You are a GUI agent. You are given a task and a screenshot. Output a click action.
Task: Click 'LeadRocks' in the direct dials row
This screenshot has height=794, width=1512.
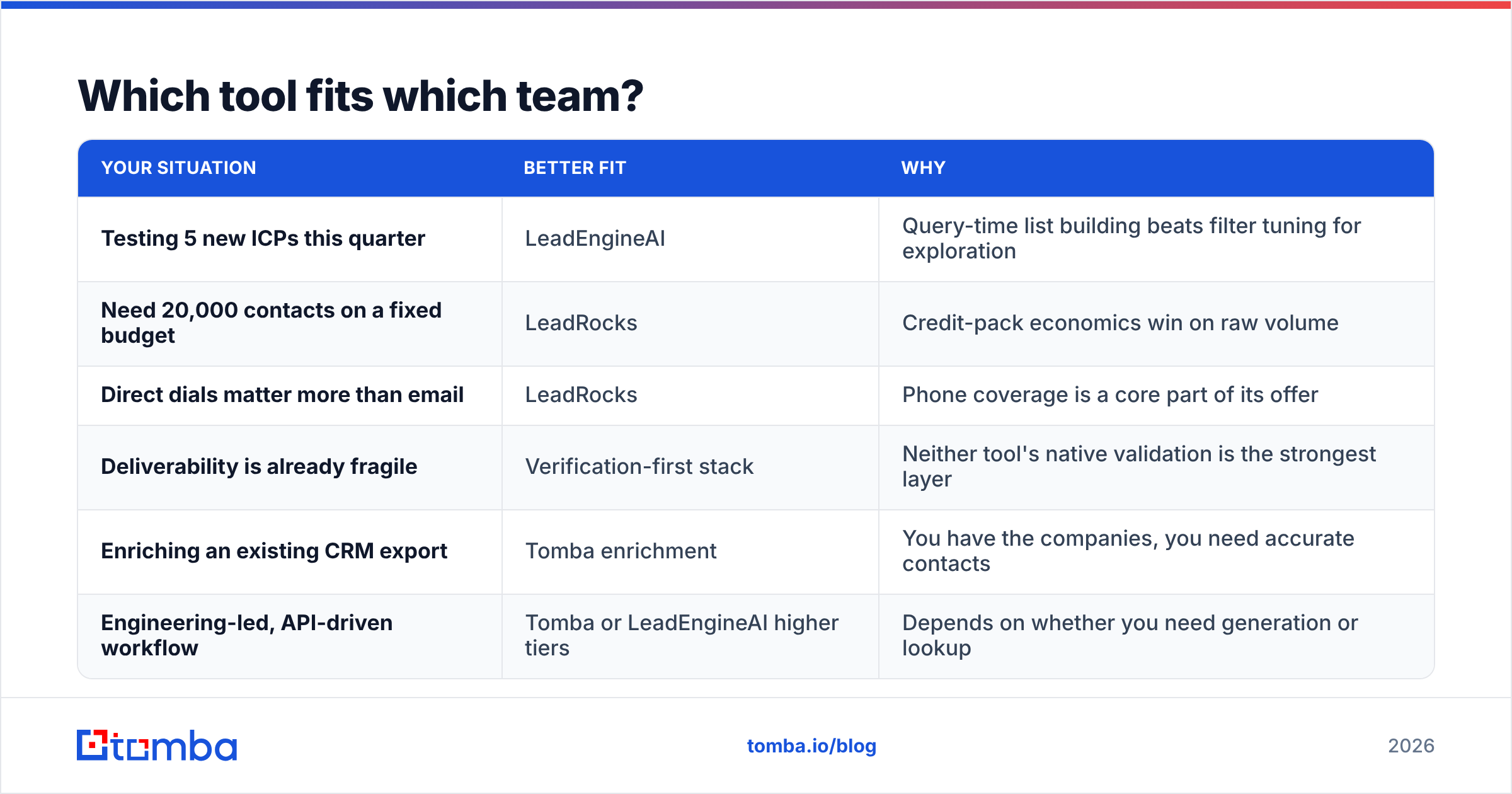click(x=581, y=394)
